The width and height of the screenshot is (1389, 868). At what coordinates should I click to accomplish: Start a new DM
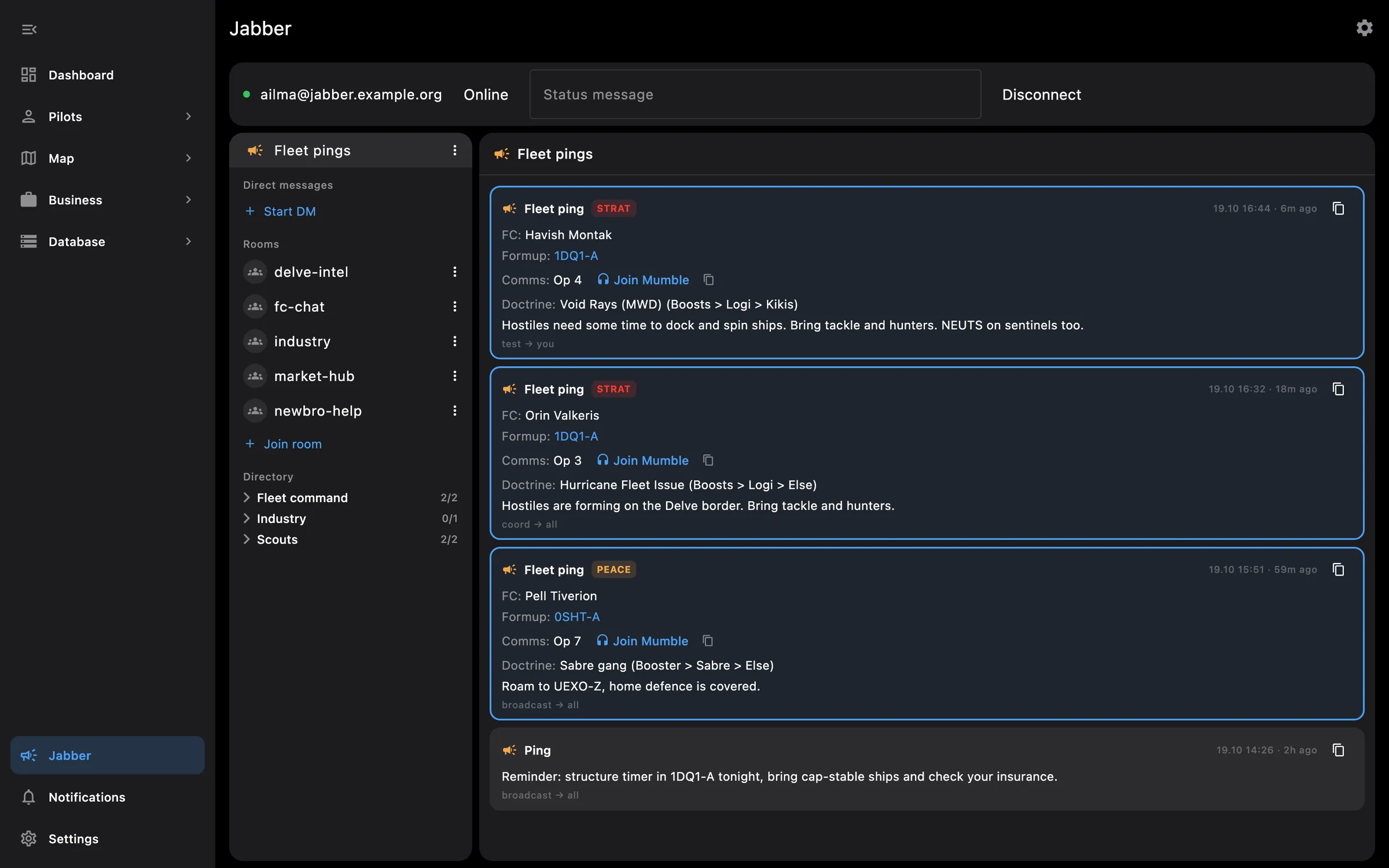(281, 211)
